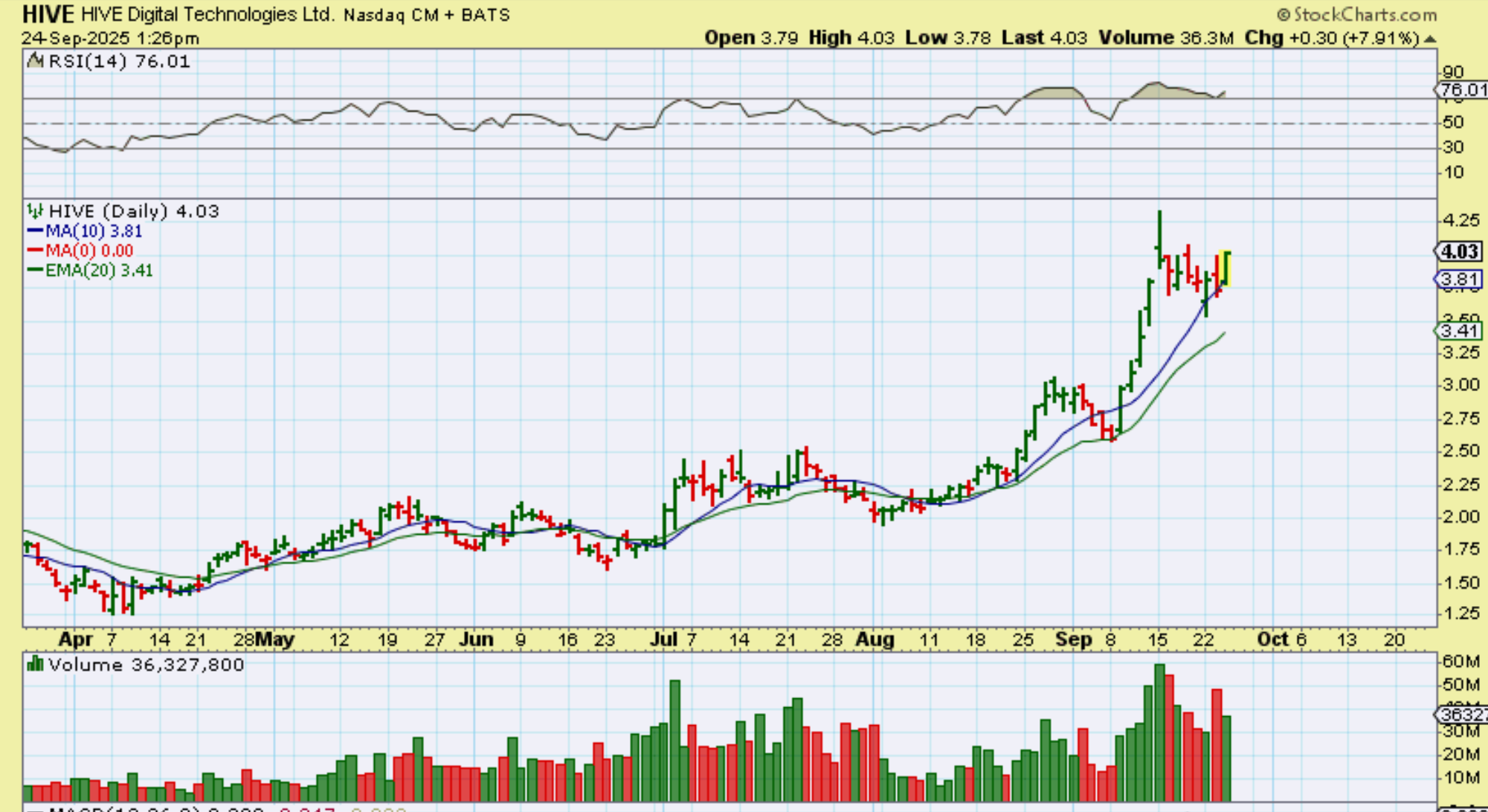Click the 3.81 MA(10) price tag

click(1458, 280)
